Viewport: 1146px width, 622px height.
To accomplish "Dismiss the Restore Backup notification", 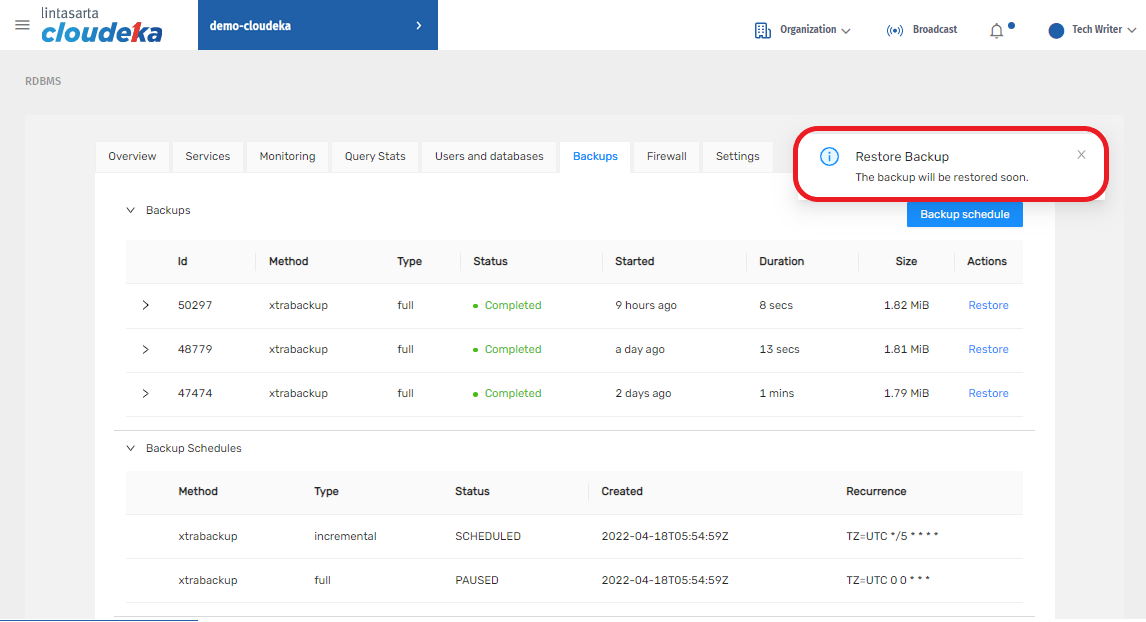I will 1081,155.
